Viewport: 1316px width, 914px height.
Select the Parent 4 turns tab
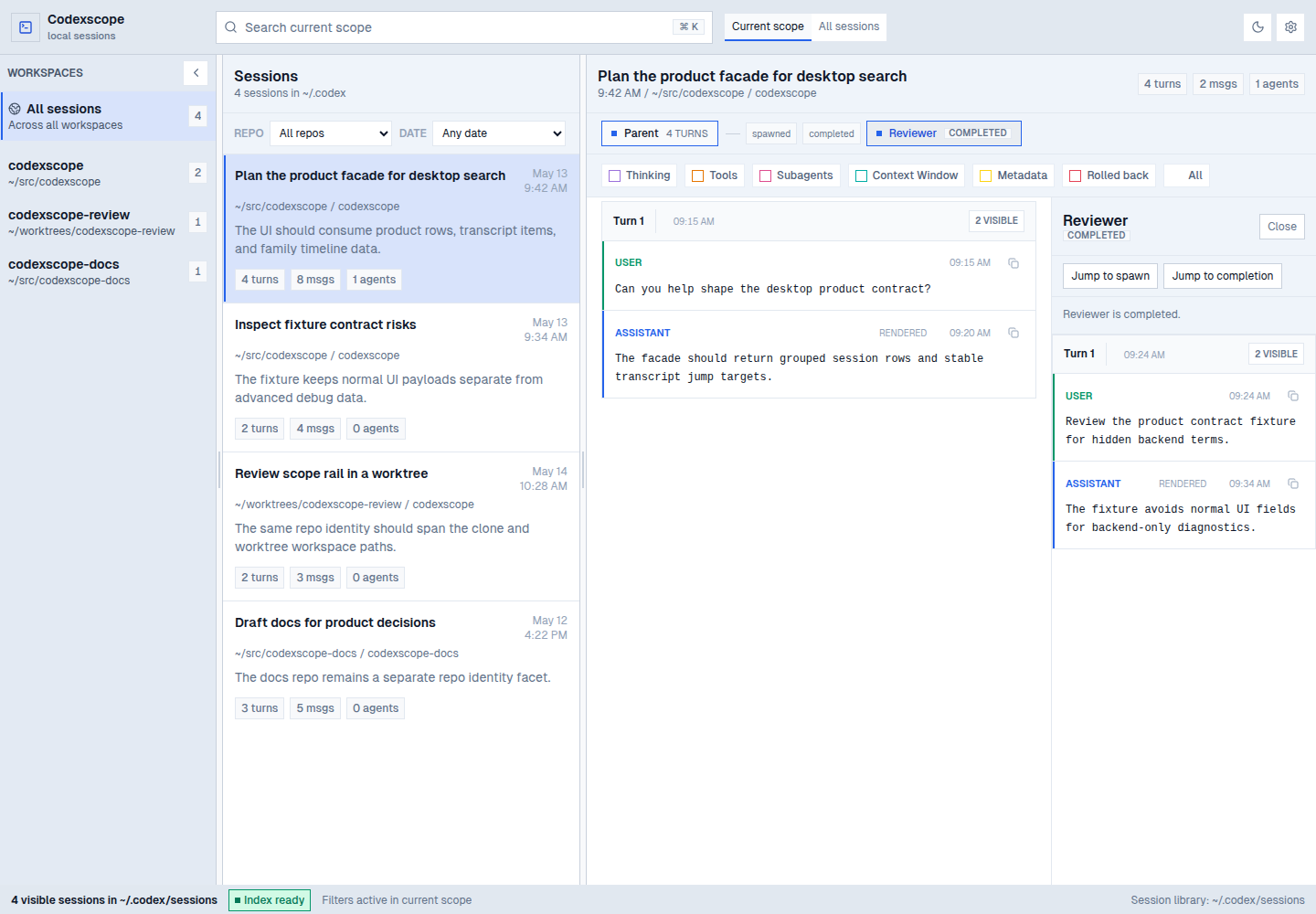click(660, 133)
